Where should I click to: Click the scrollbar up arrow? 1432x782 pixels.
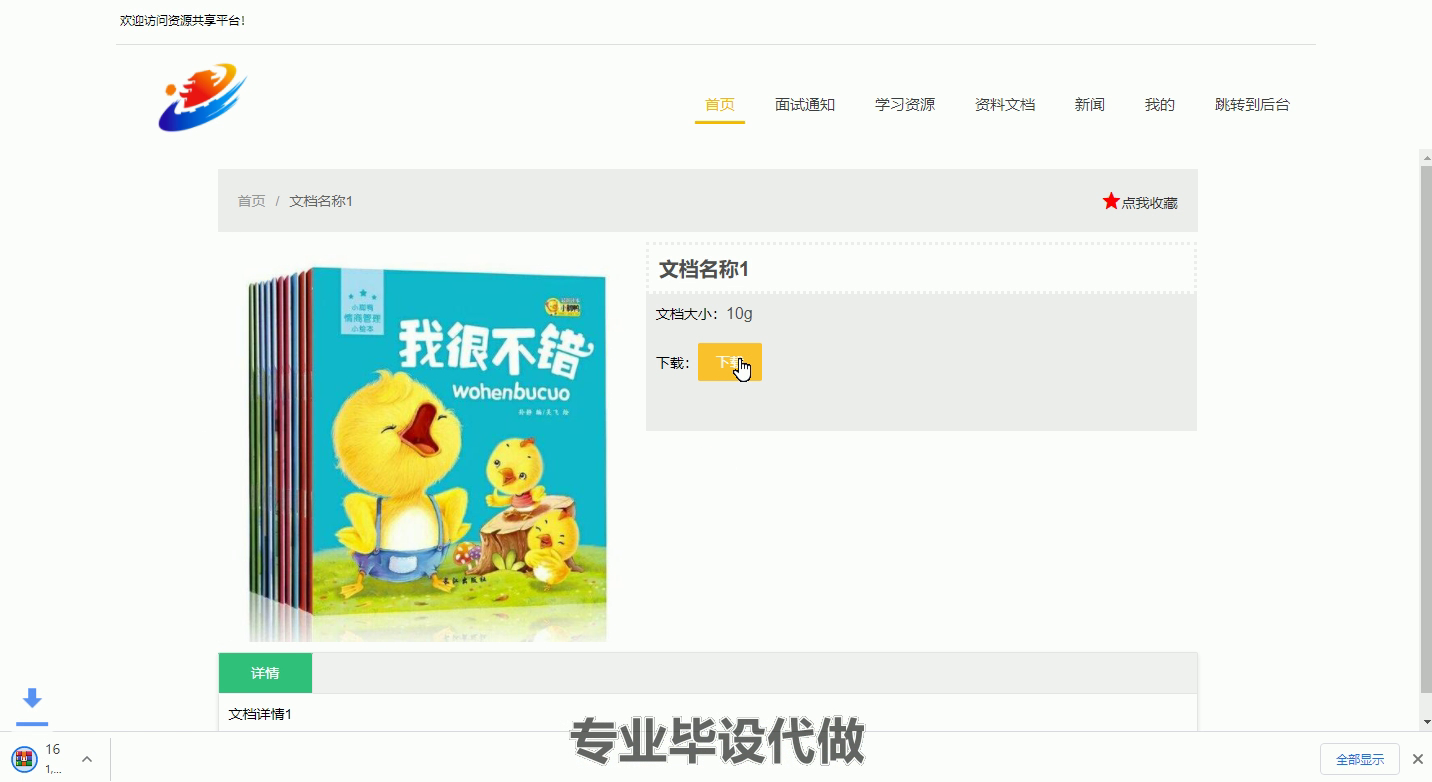(1426, 157)
